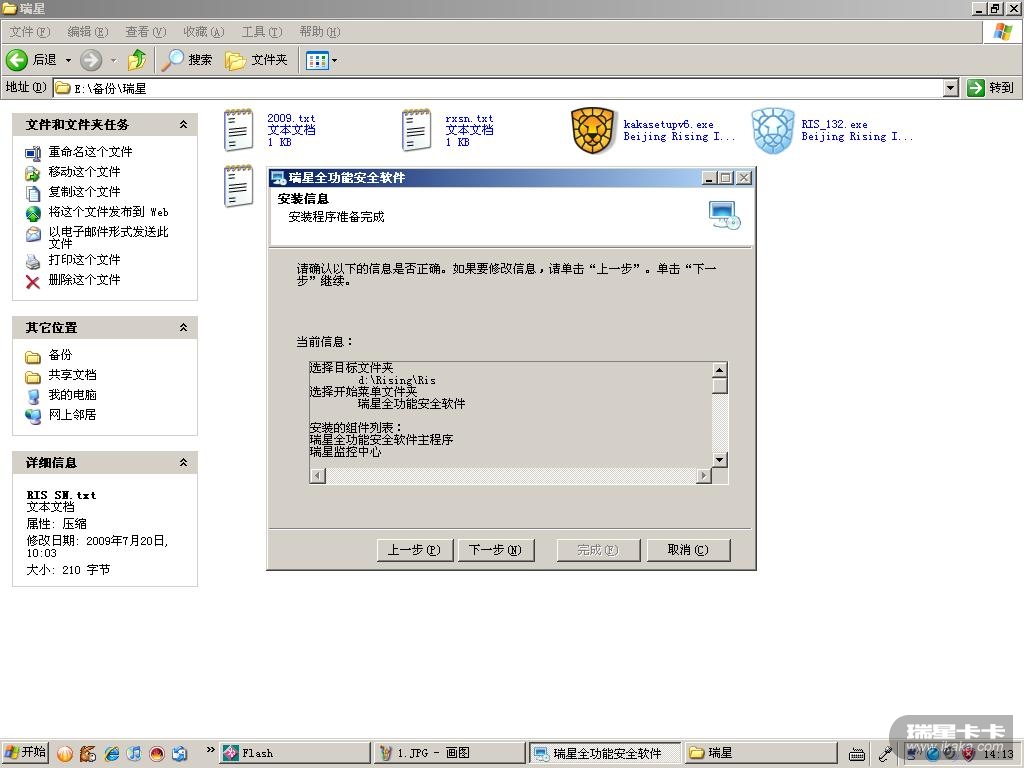Click 以电子邮件形式发送此文件 link
This screenshot has width=1024, height=768.
(x=108, y=237)
